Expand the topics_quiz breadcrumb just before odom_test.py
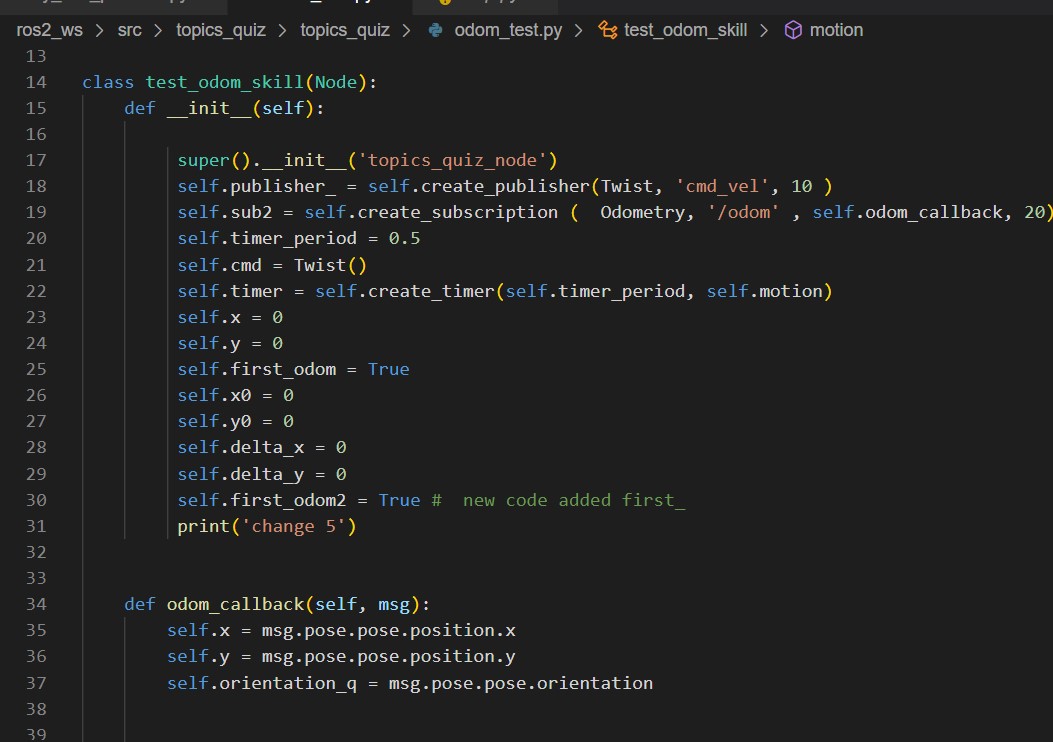Image resolution: width=1053 pixels, height=742 pixels. point(345,30)
